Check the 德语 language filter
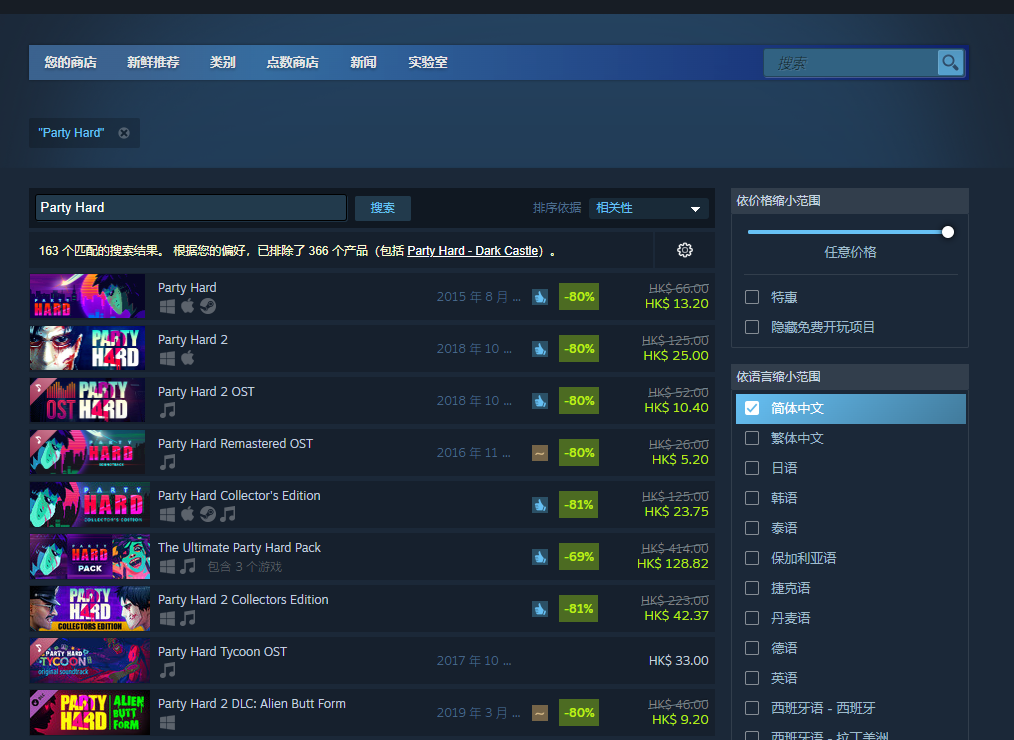This screenshot has width=1014, height=740. [752, 648]
